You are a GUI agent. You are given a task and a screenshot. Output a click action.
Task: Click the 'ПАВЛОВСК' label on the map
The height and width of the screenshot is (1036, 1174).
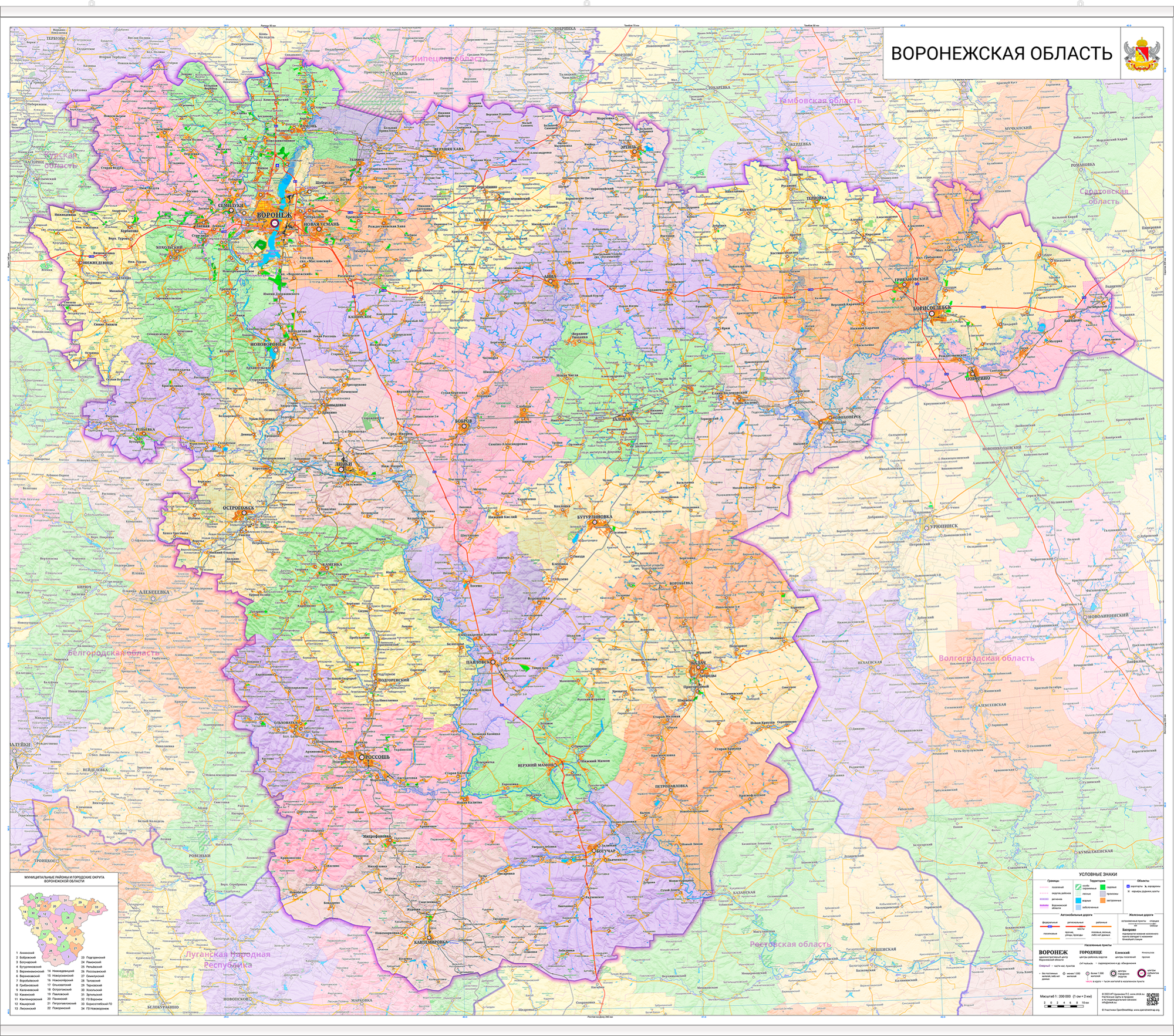(x=478, y=662)
